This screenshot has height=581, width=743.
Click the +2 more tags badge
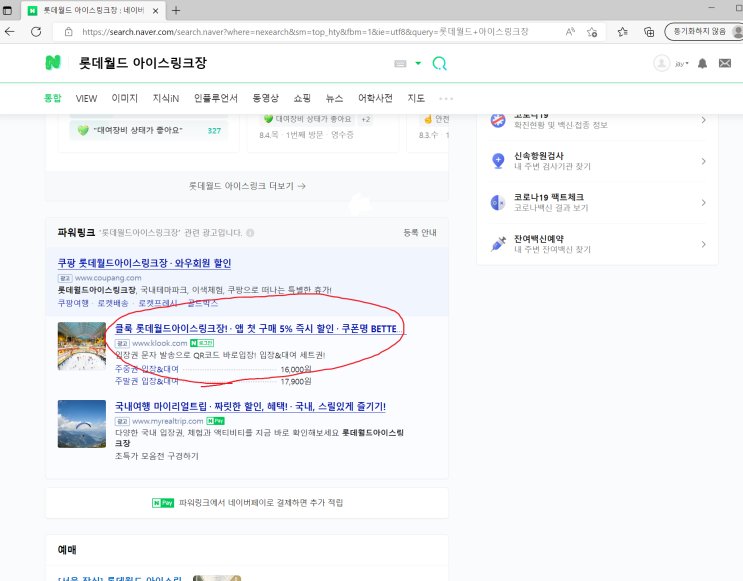click(x=365, y=119)
